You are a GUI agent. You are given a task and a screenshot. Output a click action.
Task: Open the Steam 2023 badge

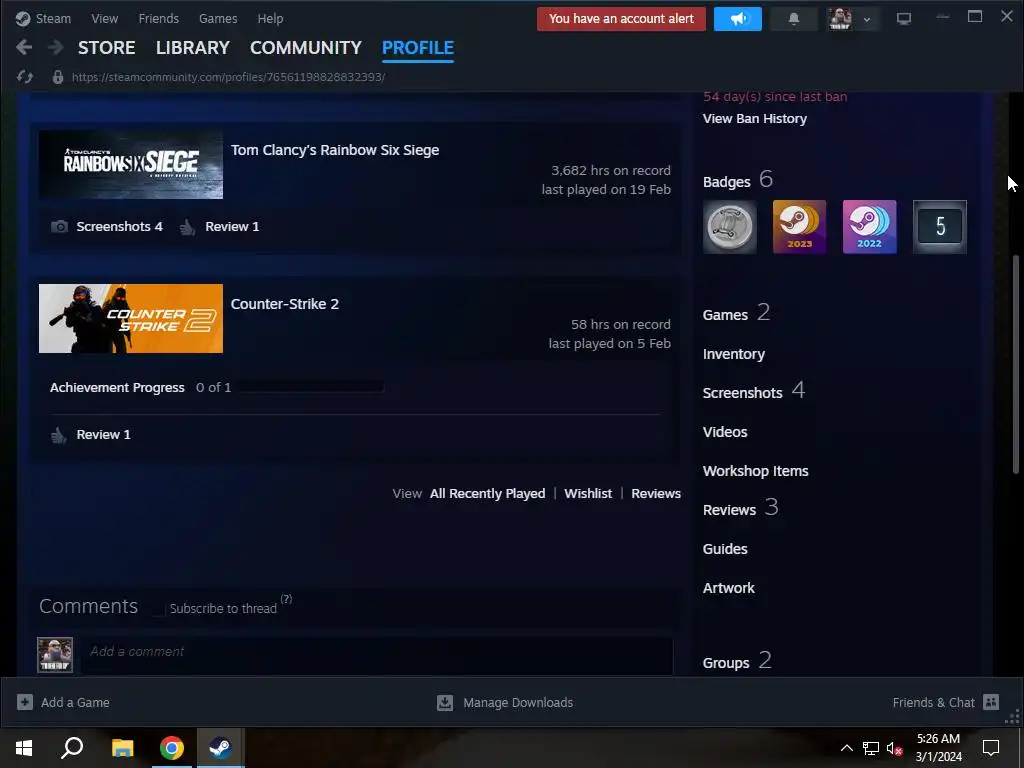coord(799,227)
